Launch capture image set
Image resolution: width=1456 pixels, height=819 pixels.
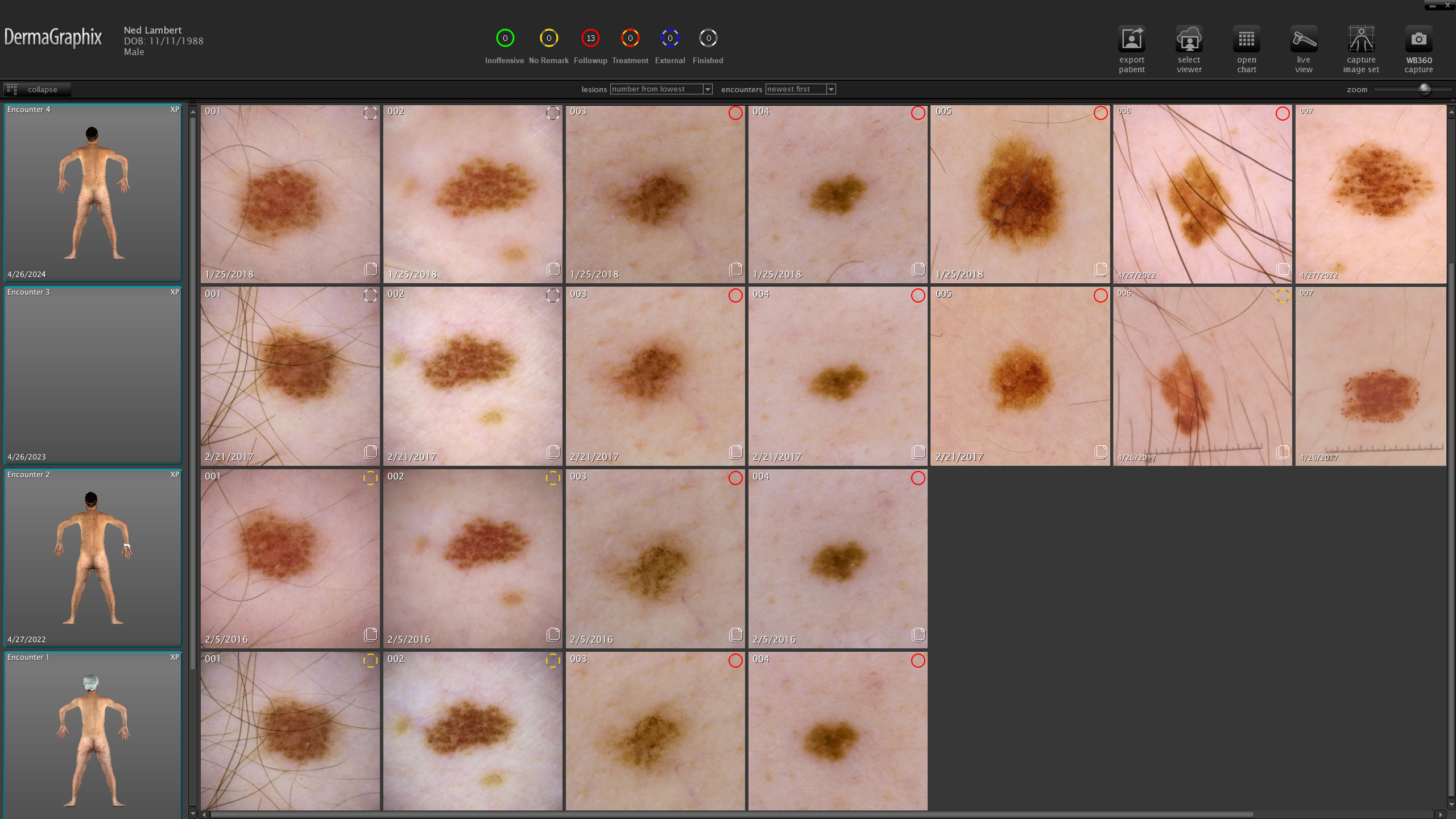point(1361,39)
